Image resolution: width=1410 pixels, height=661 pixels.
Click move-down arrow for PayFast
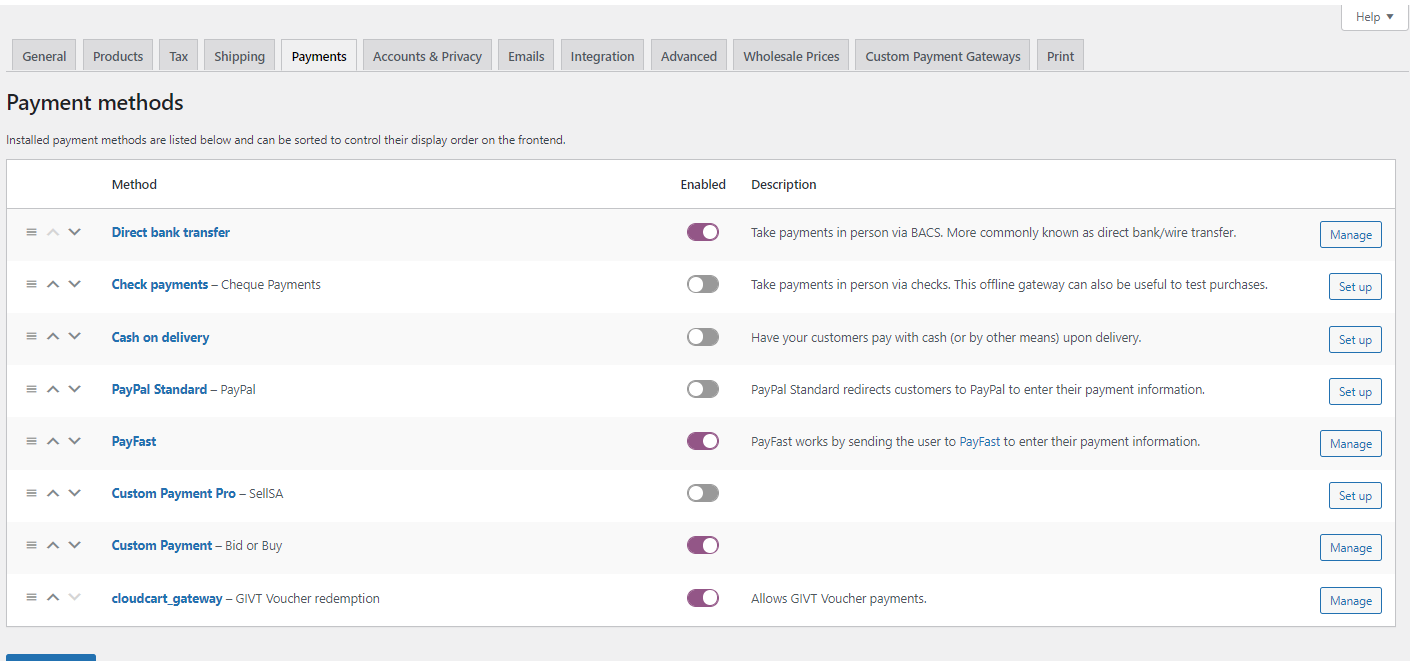[74, 440]
